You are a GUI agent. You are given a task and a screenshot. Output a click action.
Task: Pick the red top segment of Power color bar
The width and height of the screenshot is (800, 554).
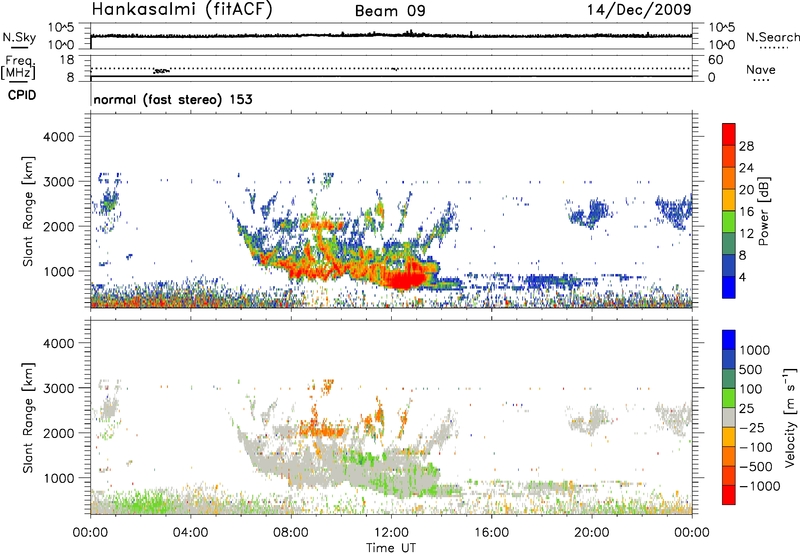point(729,134)
